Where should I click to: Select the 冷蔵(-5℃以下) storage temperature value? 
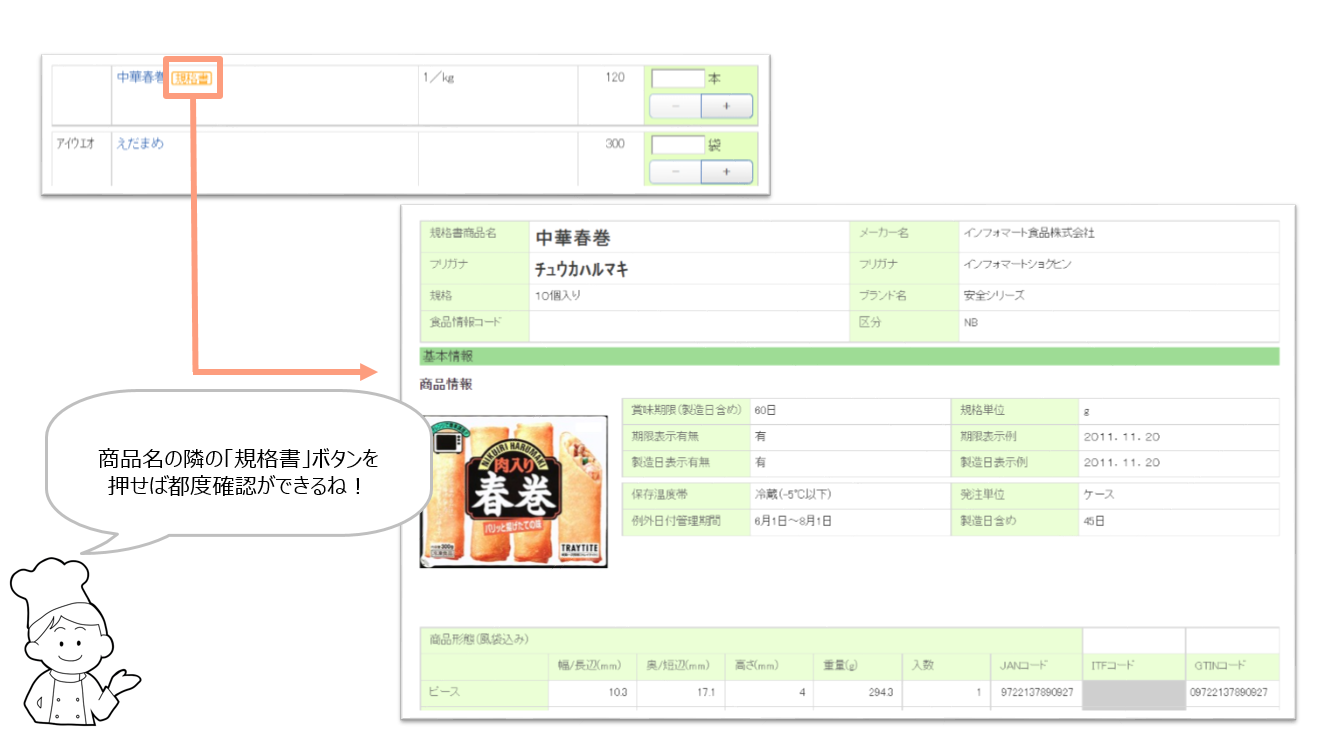[x=793, y=494]
